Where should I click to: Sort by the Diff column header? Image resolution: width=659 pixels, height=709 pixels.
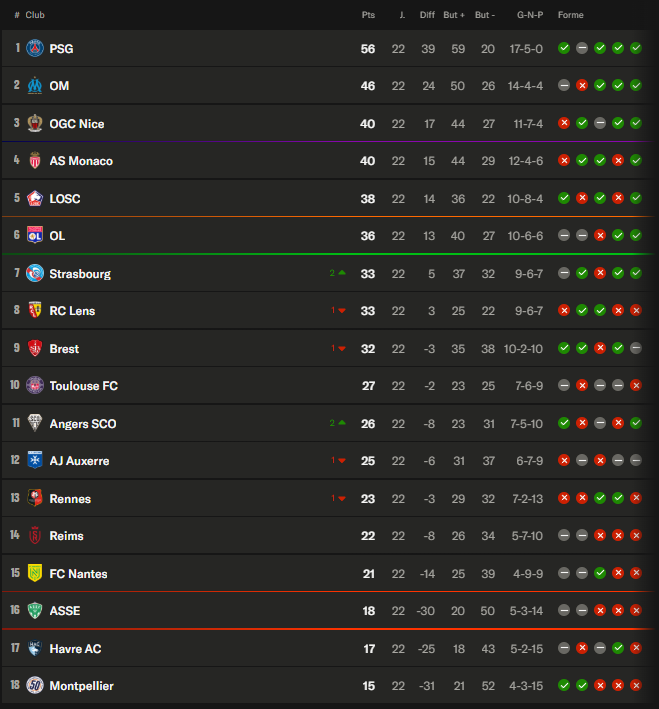pos(427,15)
